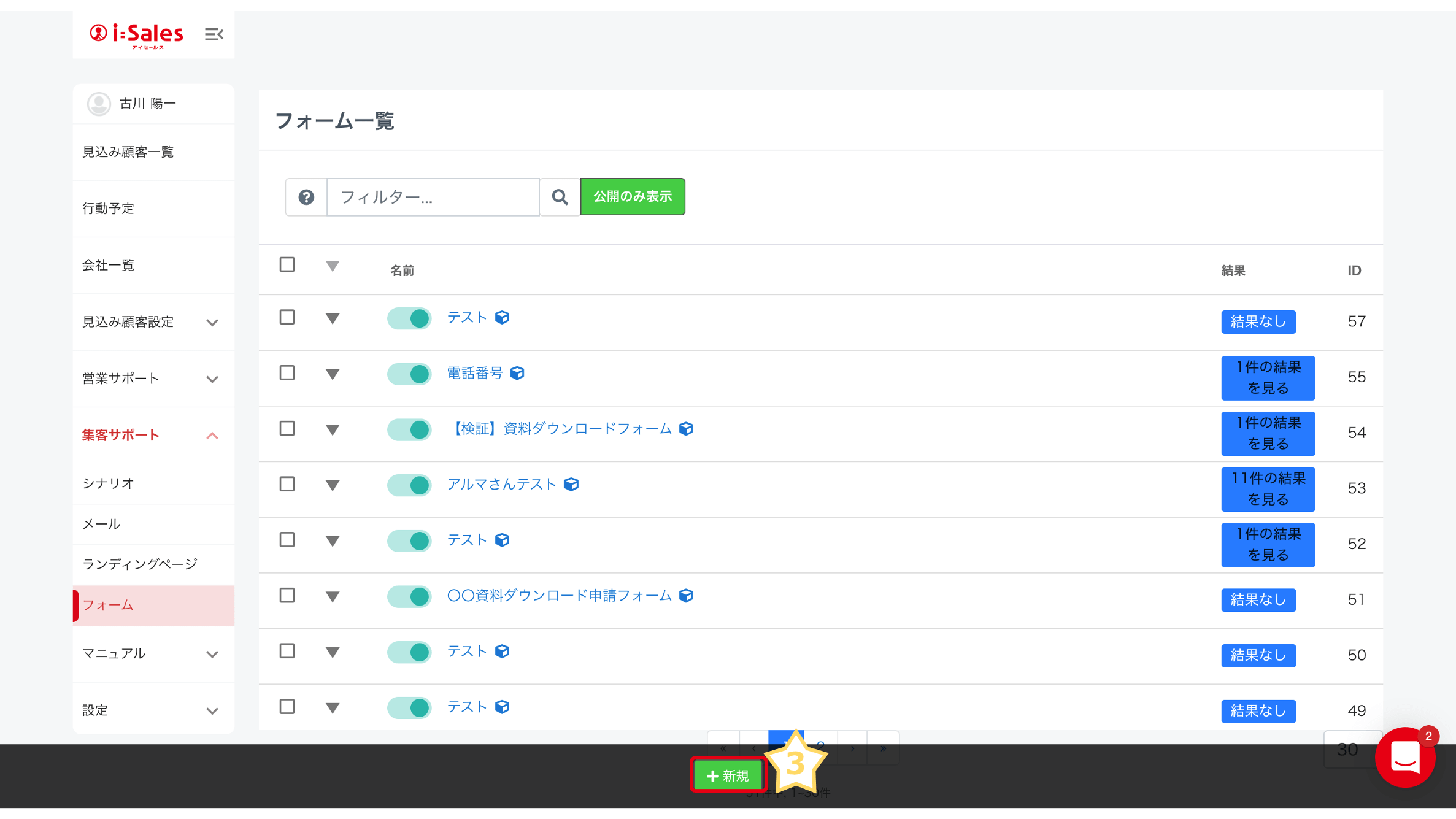Image resolution: width=1456 pixels, height=819 pixels.
Task: Click the 公開のみ表示 button
Action: point(633,196)
